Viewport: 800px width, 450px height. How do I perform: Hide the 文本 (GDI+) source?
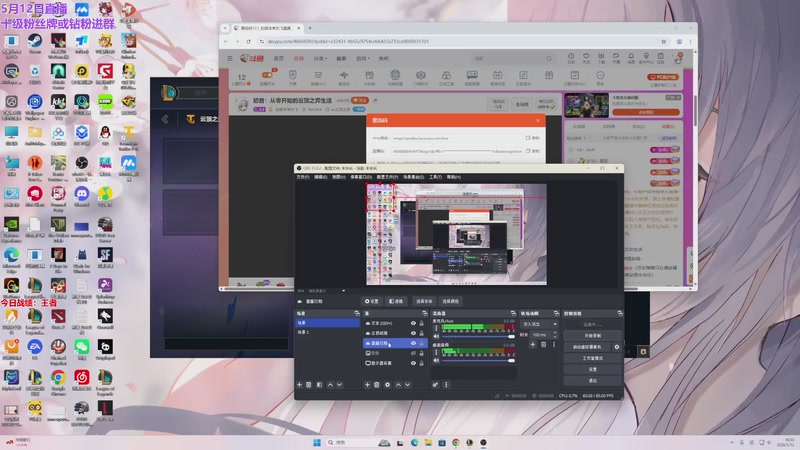point(413,323)
